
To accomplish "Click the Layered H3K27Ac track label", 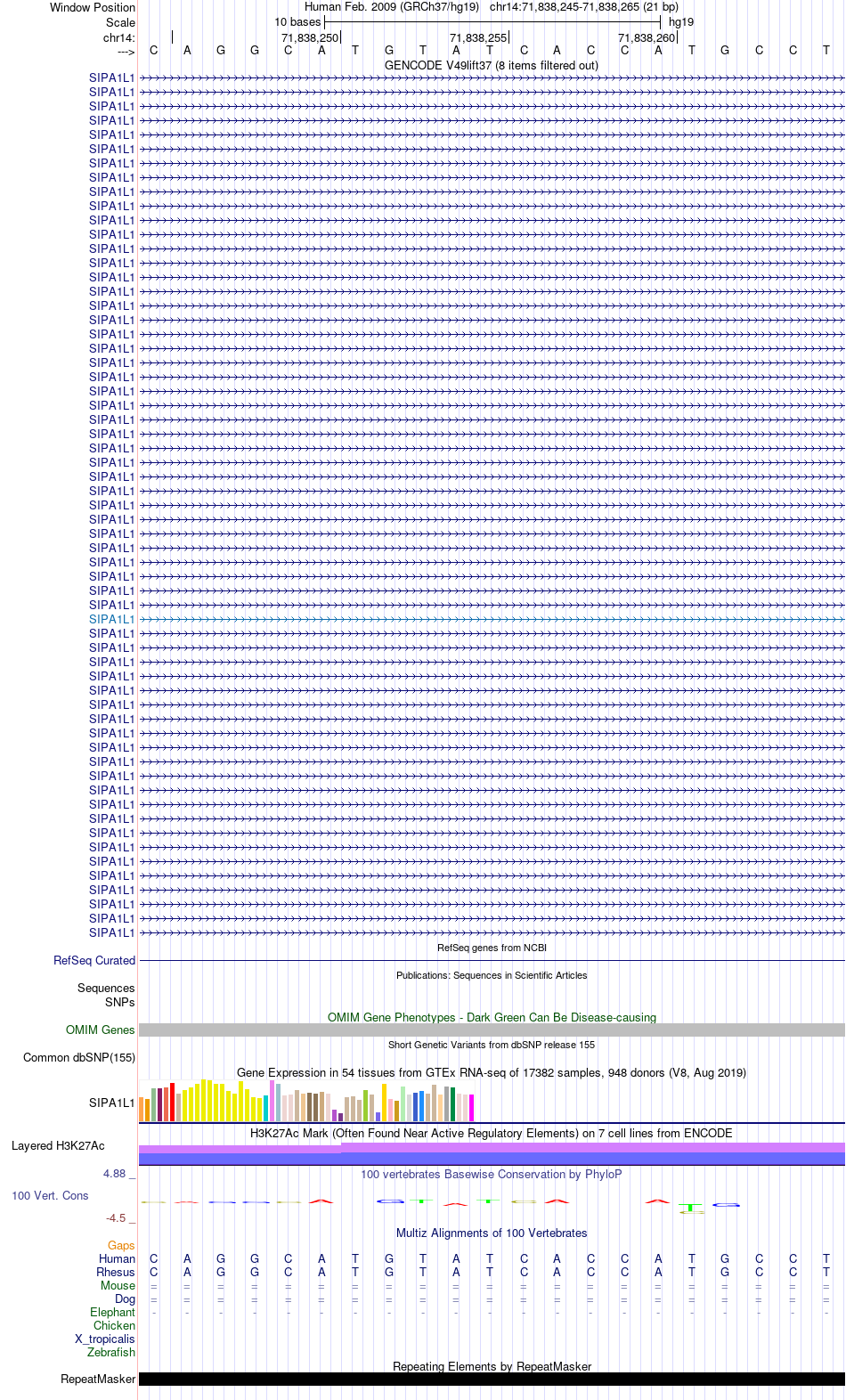I will click(x=58, y=1145).
